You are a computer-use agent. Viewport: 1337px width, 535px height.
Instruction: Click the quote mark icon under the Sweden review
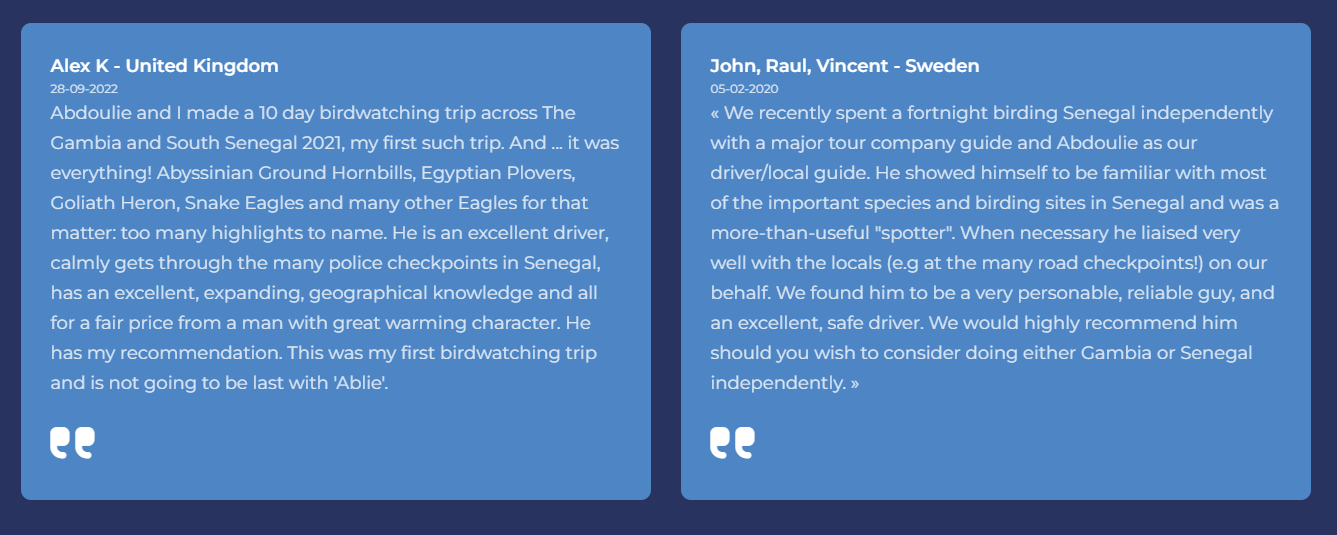tap(732, 443)
